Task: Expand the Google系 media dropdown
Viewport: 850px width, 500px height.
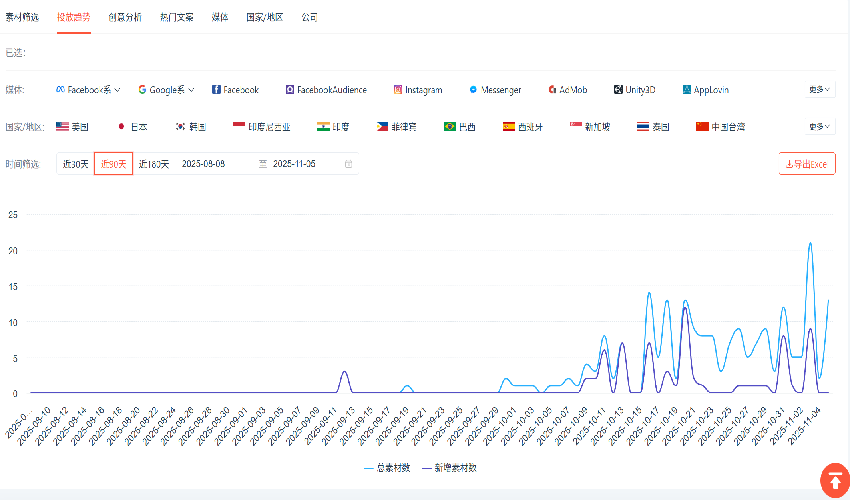Action: (166, 90)
